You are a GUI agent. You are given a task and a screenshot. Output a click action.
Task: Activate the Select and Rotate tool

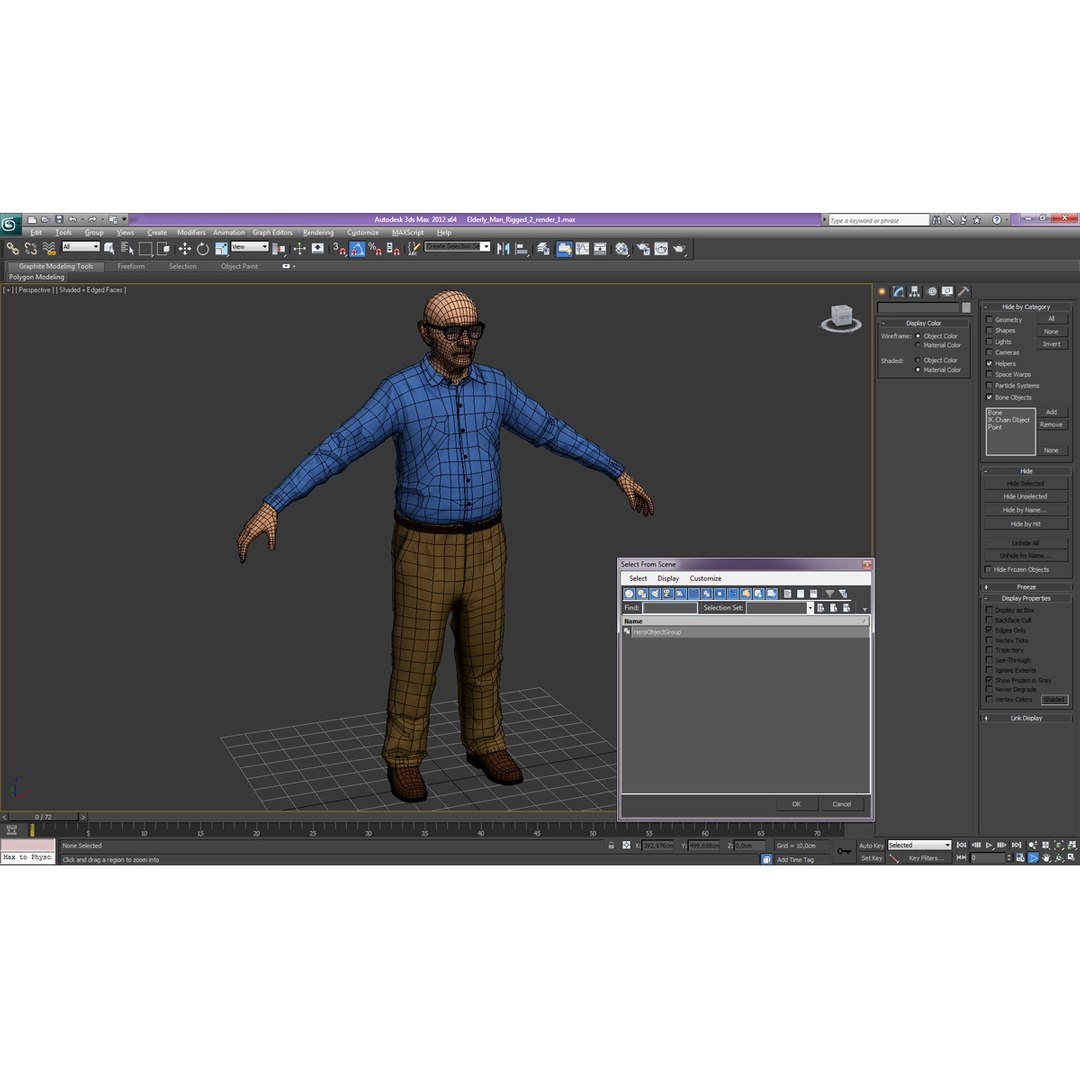coord(202,249)
